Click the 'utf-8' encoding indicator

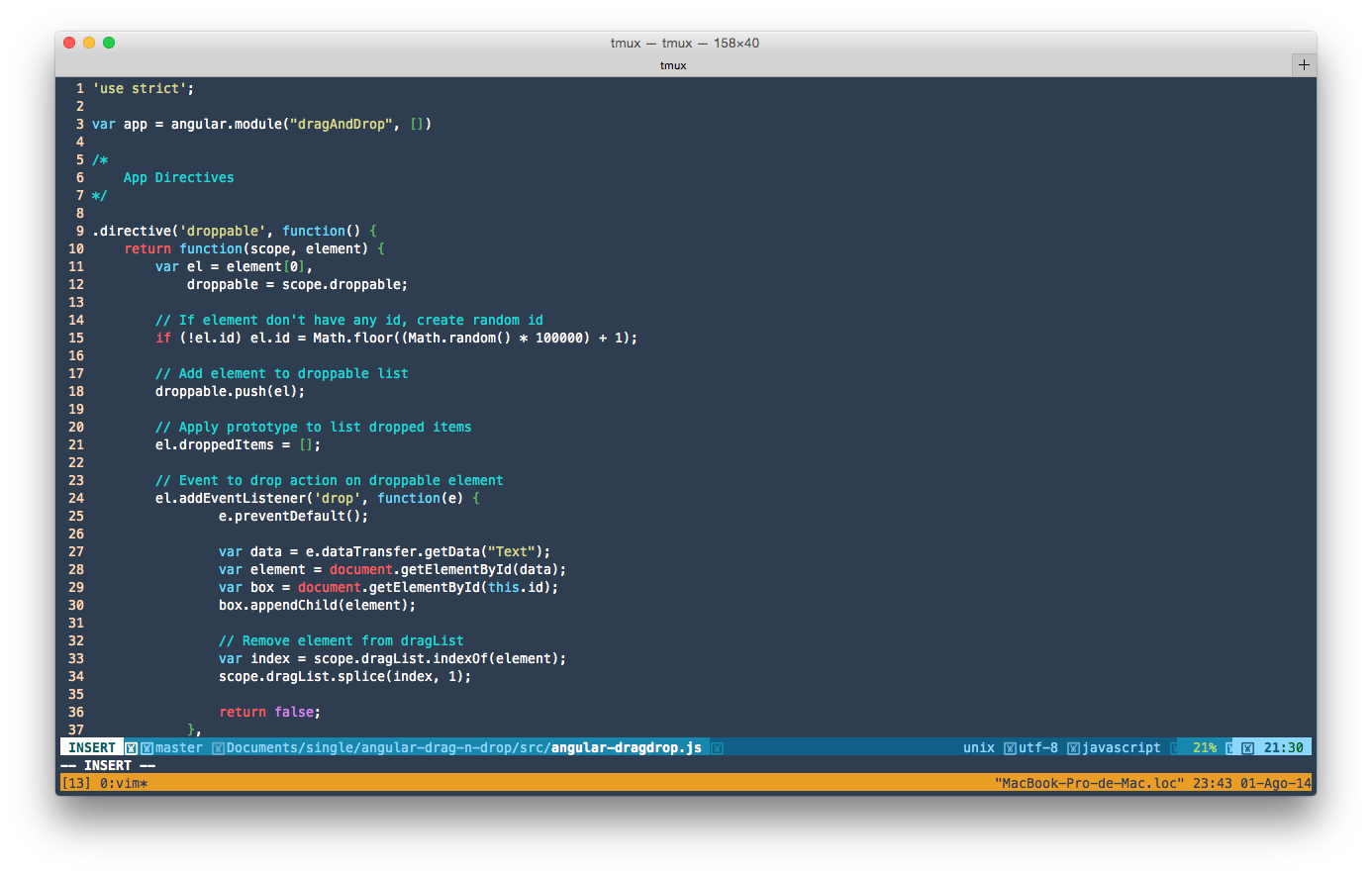click(1038, 747)
